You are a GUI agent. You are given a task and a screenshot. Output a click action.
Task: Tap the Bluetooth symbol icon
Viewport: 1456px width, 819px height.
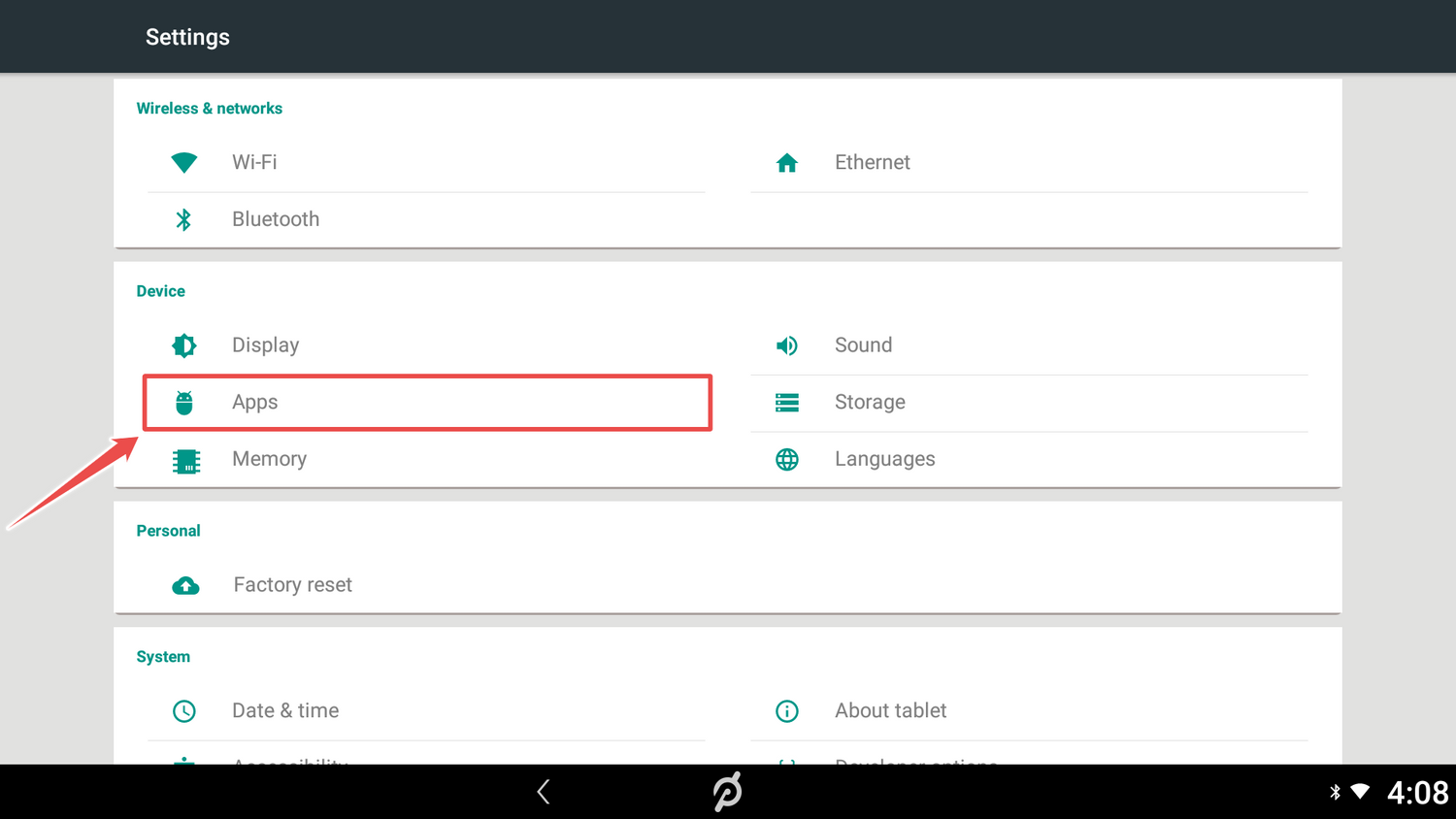pos(183,219)
